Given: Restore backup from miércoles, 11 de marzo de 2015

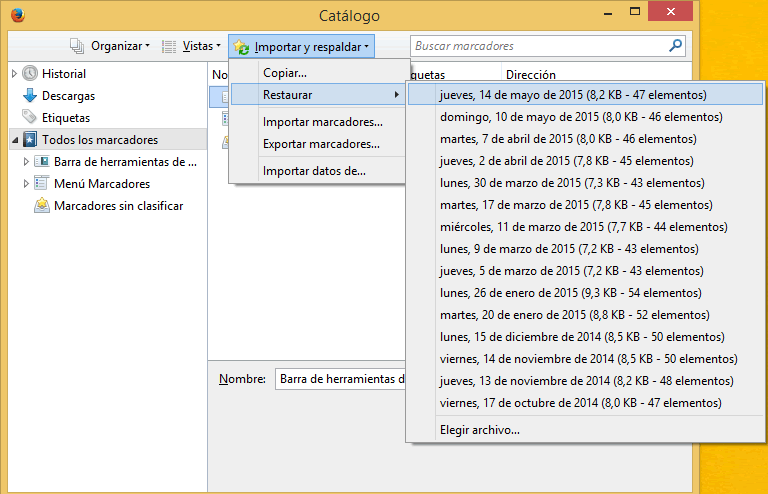Looking at the screenshot, I should (585, 227).
